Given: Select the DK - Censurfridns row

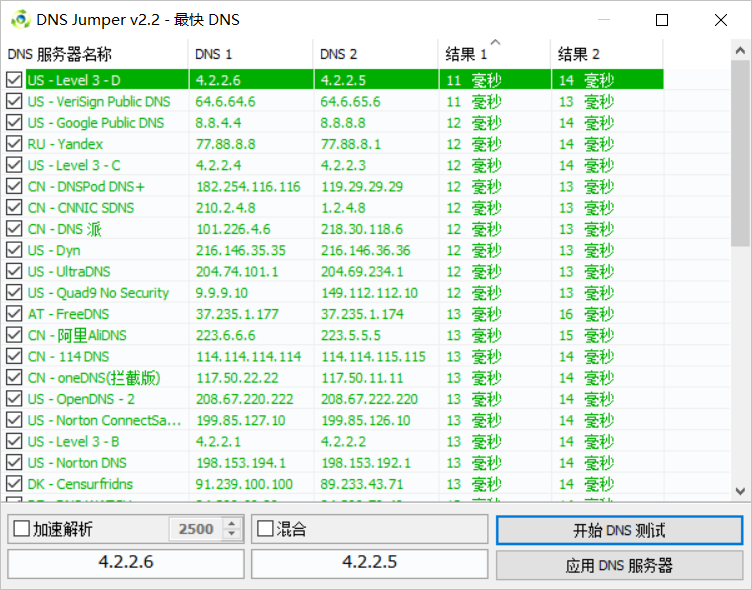Looking at the screenshot, I should click(x=335, y=484).
